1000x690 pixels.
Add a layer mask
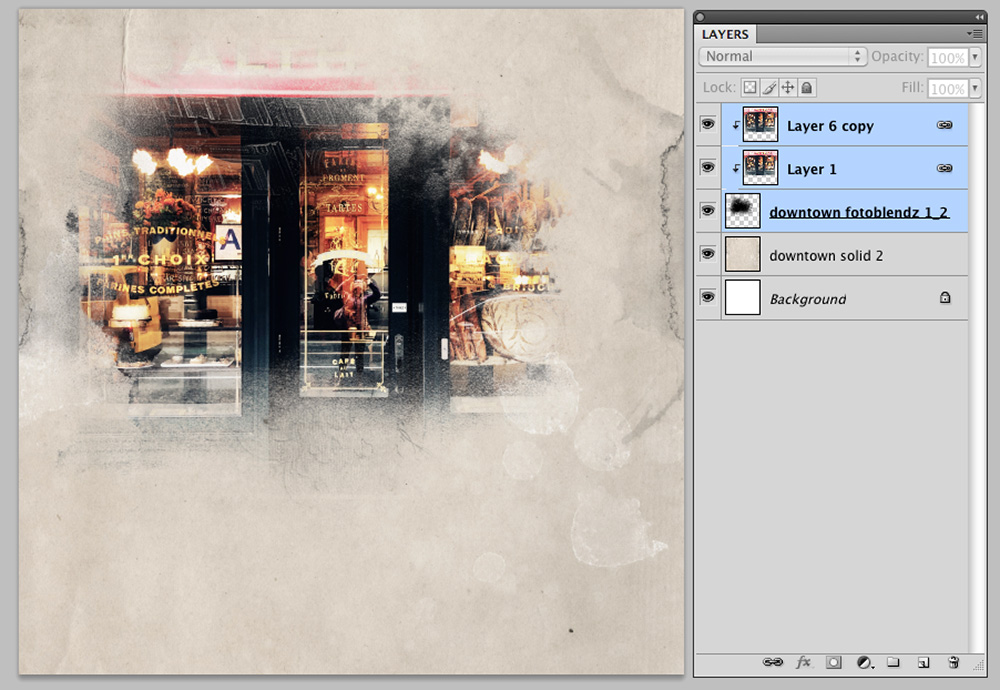(x=833, y=662)
